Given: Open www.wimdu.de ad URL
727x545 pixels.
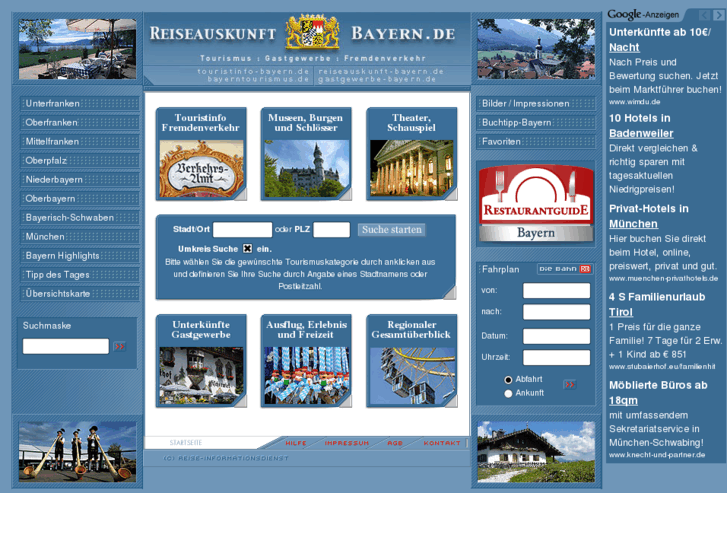Looking at the screenshot, I should click(634, 102).
